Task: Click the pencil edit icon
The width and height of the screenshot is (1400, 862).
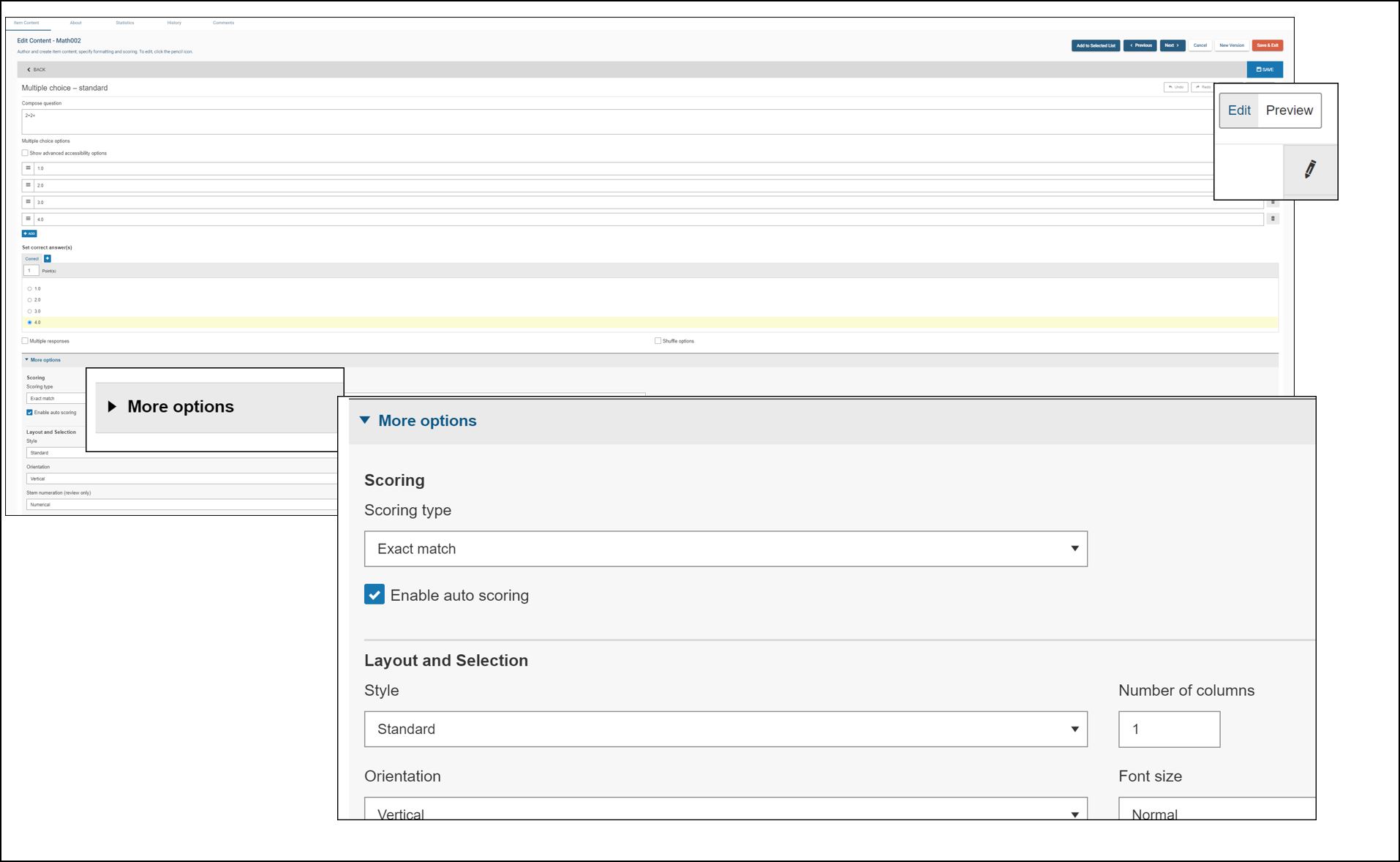Action: (1310, 169)
